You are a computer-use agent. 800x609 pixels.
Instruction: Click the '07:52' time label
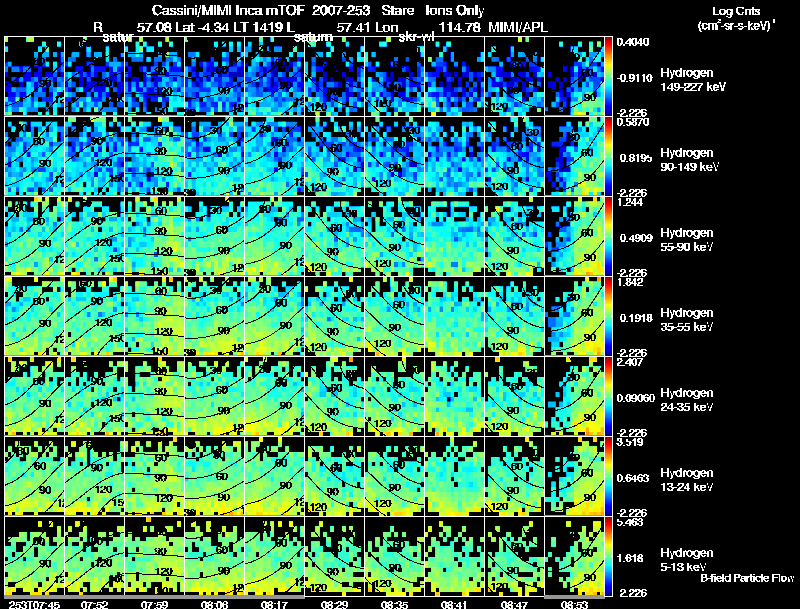tap(94, 604)
